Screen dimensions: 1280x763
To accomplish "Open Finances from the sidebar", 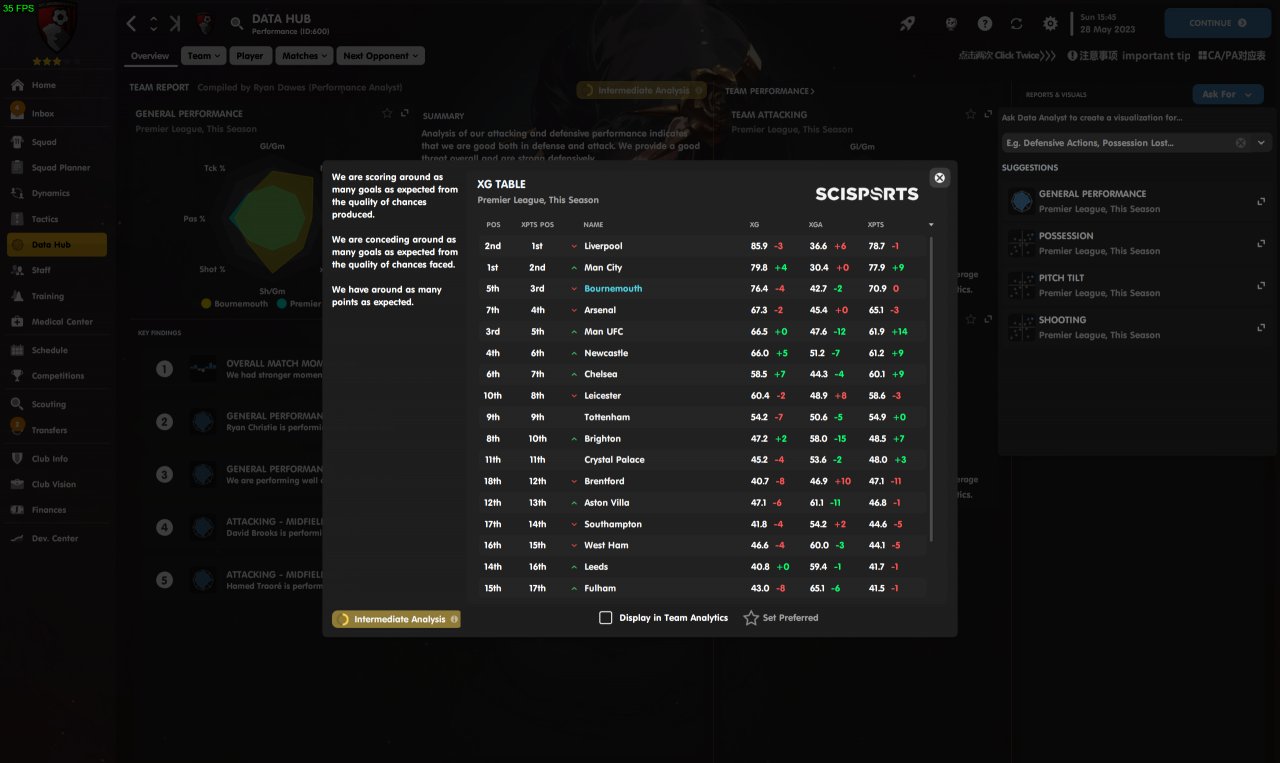I will pyautogui.click(x=49, y=510).
